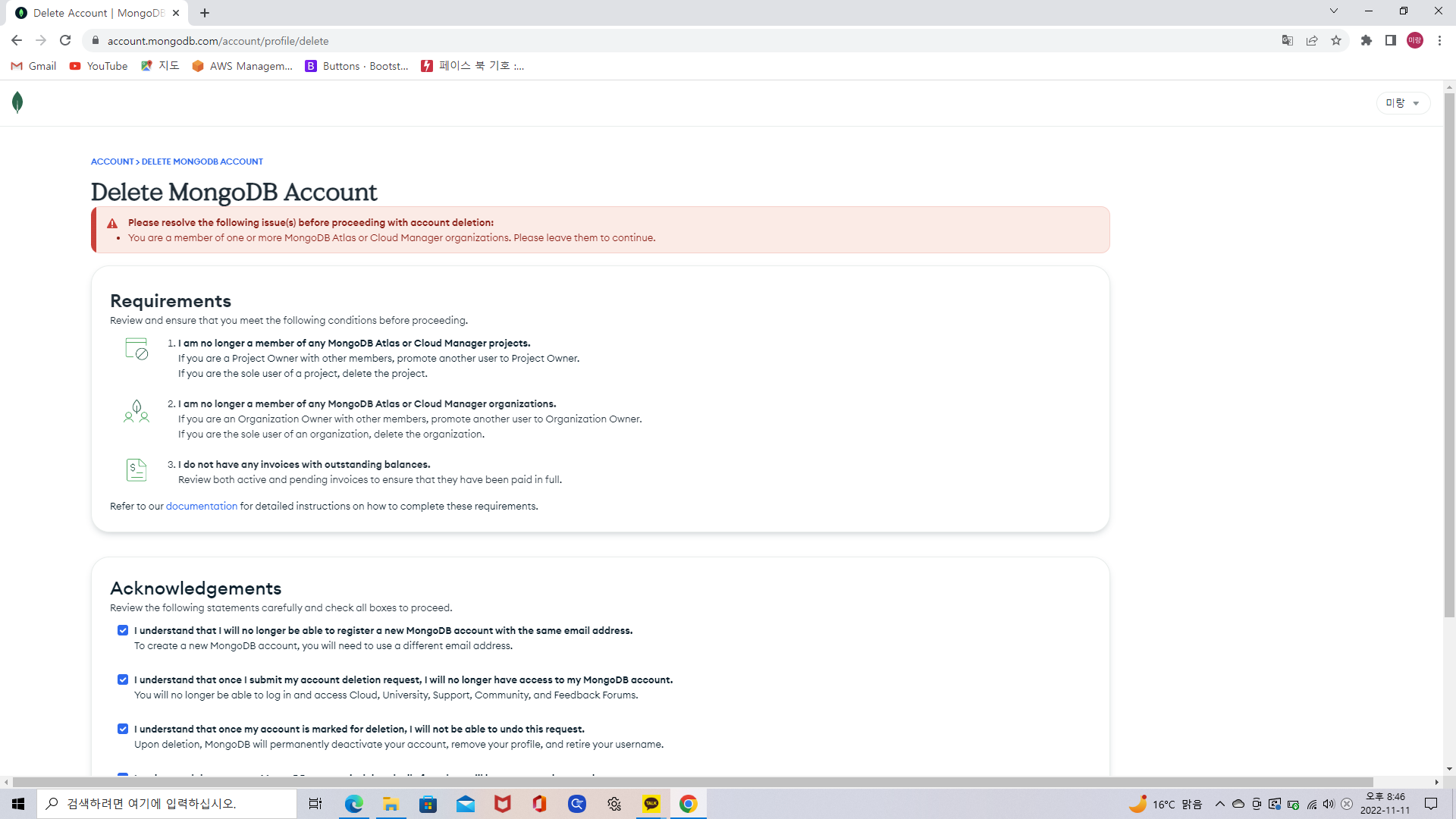The width and height of the screenshot is (1456, 819).
Task: Open McAfee from taskbar
Action: [x=503, y=804]
